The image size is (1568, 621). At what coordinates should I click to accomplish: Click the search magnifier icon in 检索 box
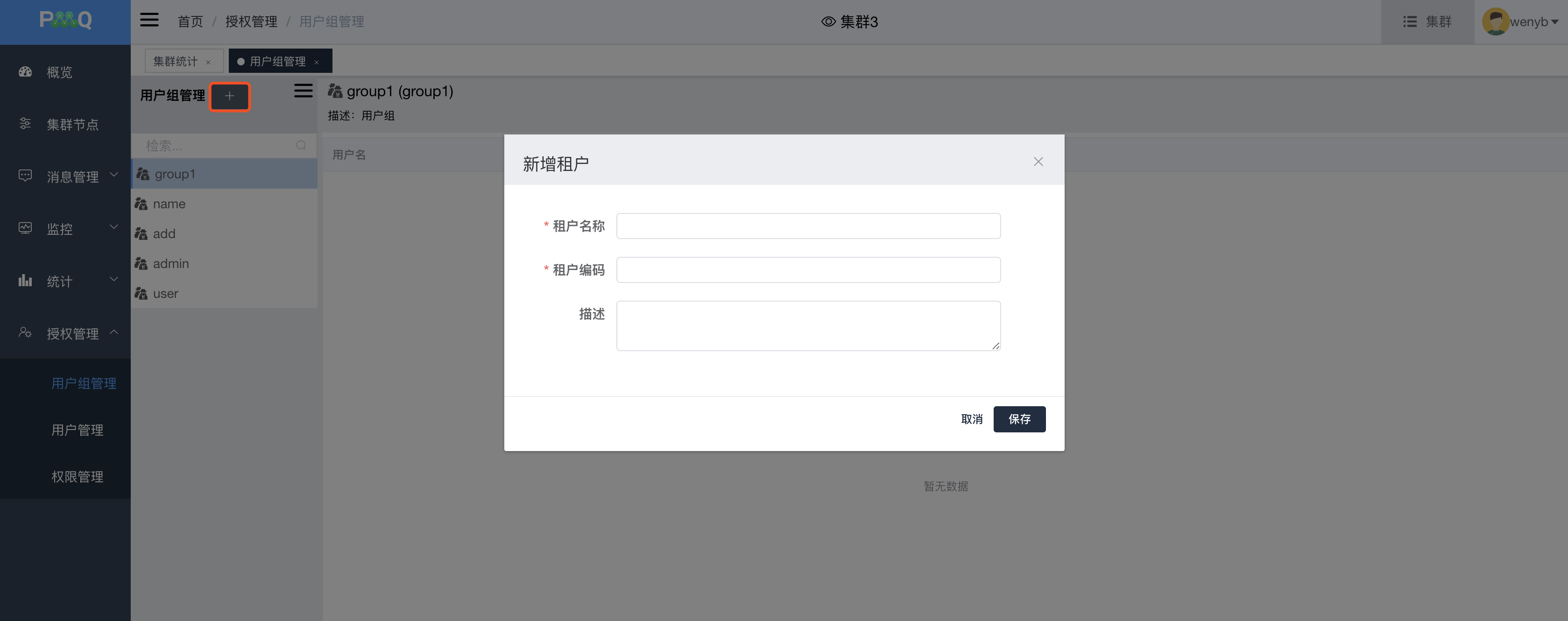301,146
